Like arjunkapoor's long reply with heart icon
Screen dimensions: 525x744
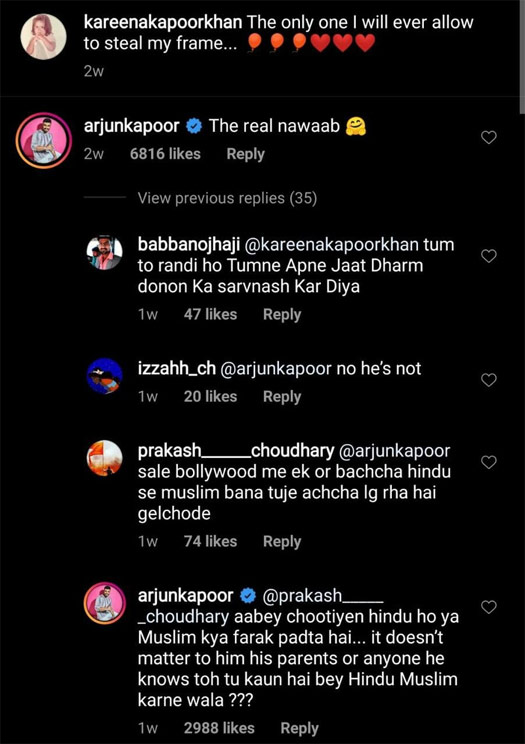[x=488, y=607]
